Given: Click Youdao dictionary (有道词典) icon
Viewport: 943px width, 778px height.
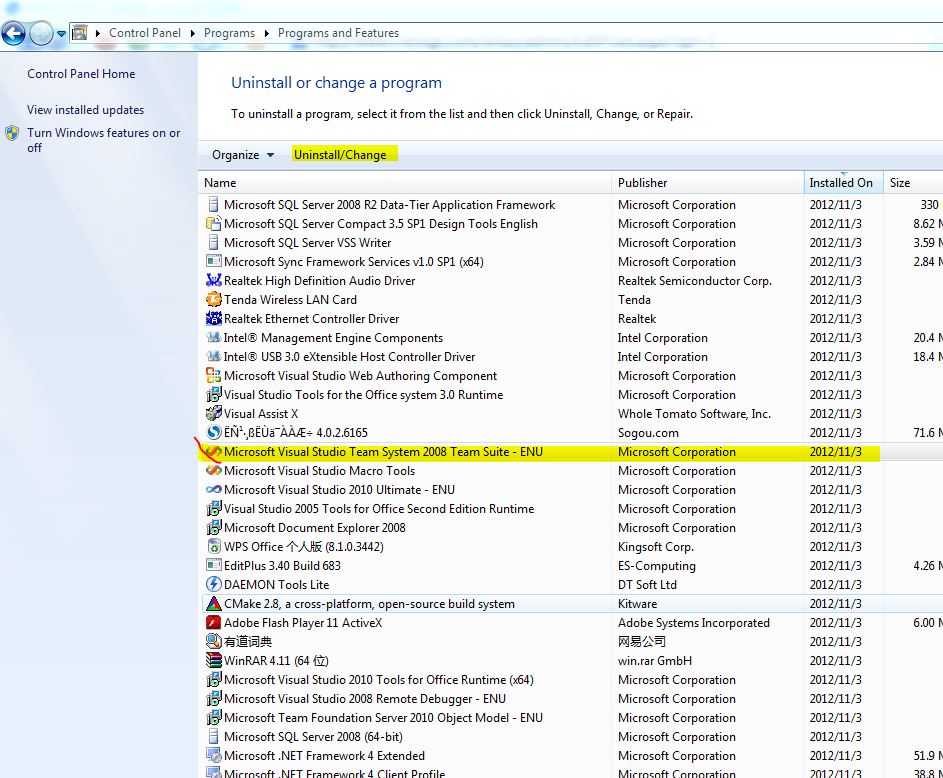Looking at the screenshot, I should [213, 642].
